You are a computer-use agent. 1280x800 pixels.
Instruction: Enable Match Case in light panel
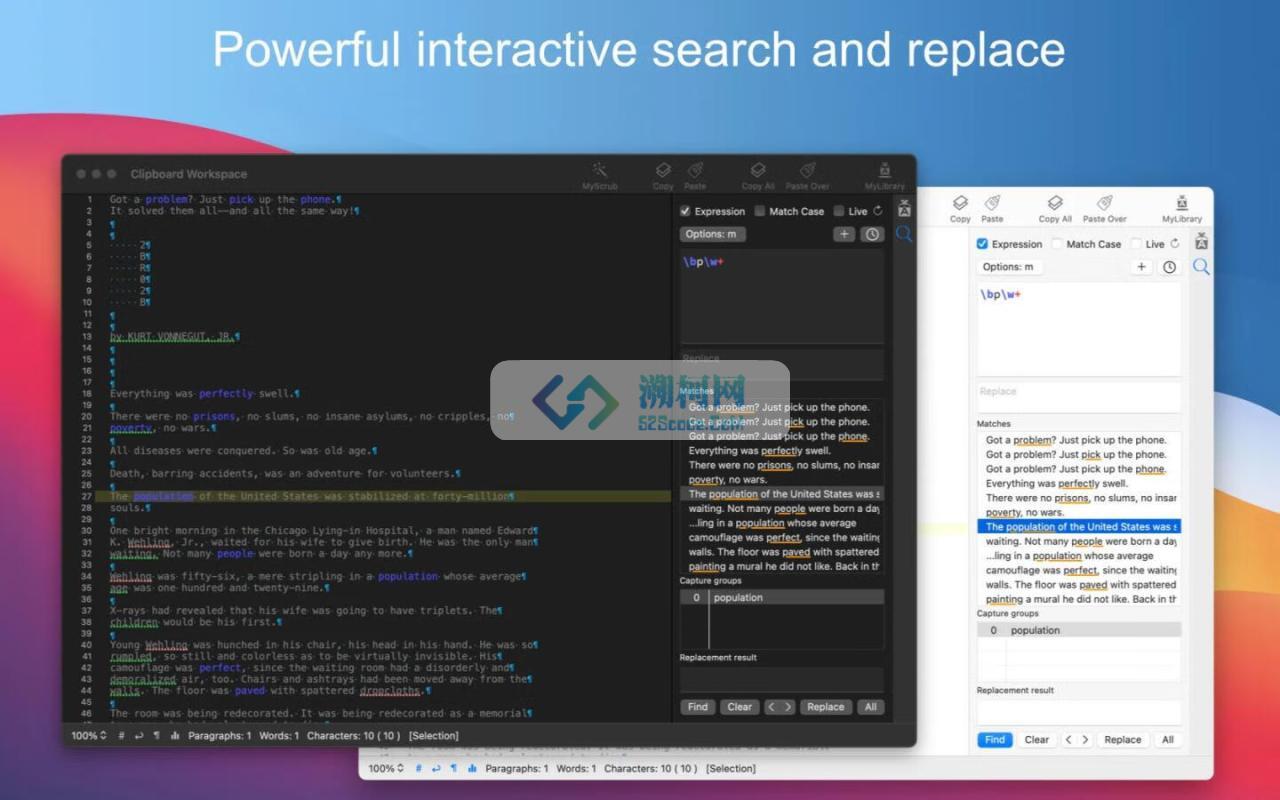pos(1057,244)
